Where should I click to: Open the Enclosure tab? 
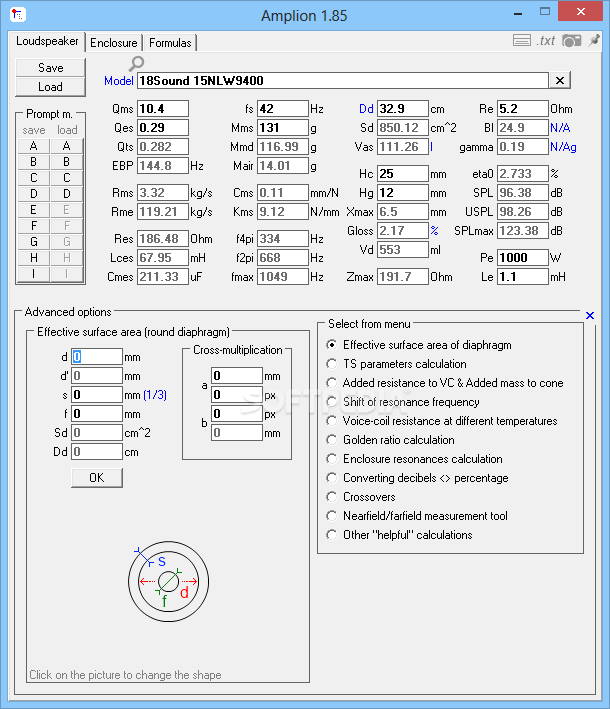(x=113, y=43)
